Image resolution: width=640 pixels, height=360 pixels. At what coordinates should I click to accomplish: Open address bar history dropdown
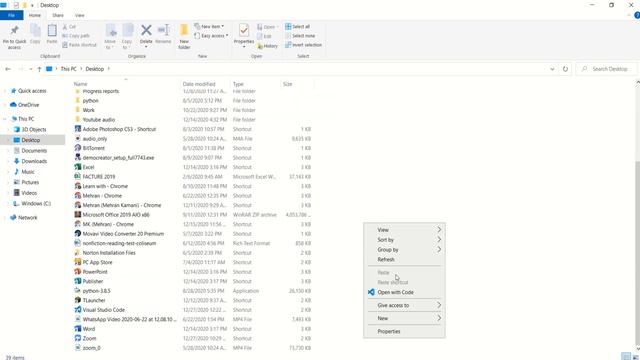click(552, 69)
